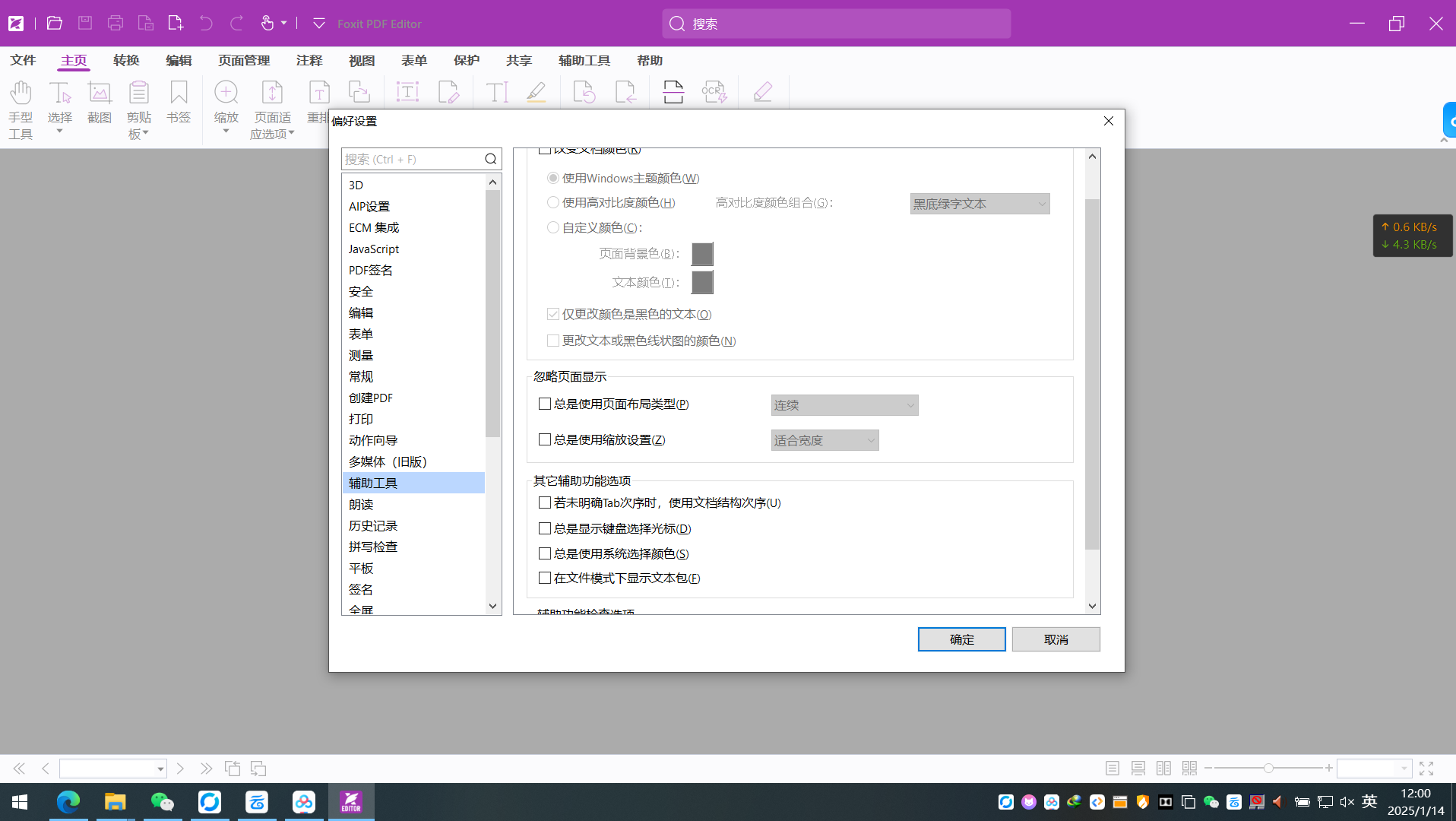Open file via folder icon in title bar

point(54,24)
